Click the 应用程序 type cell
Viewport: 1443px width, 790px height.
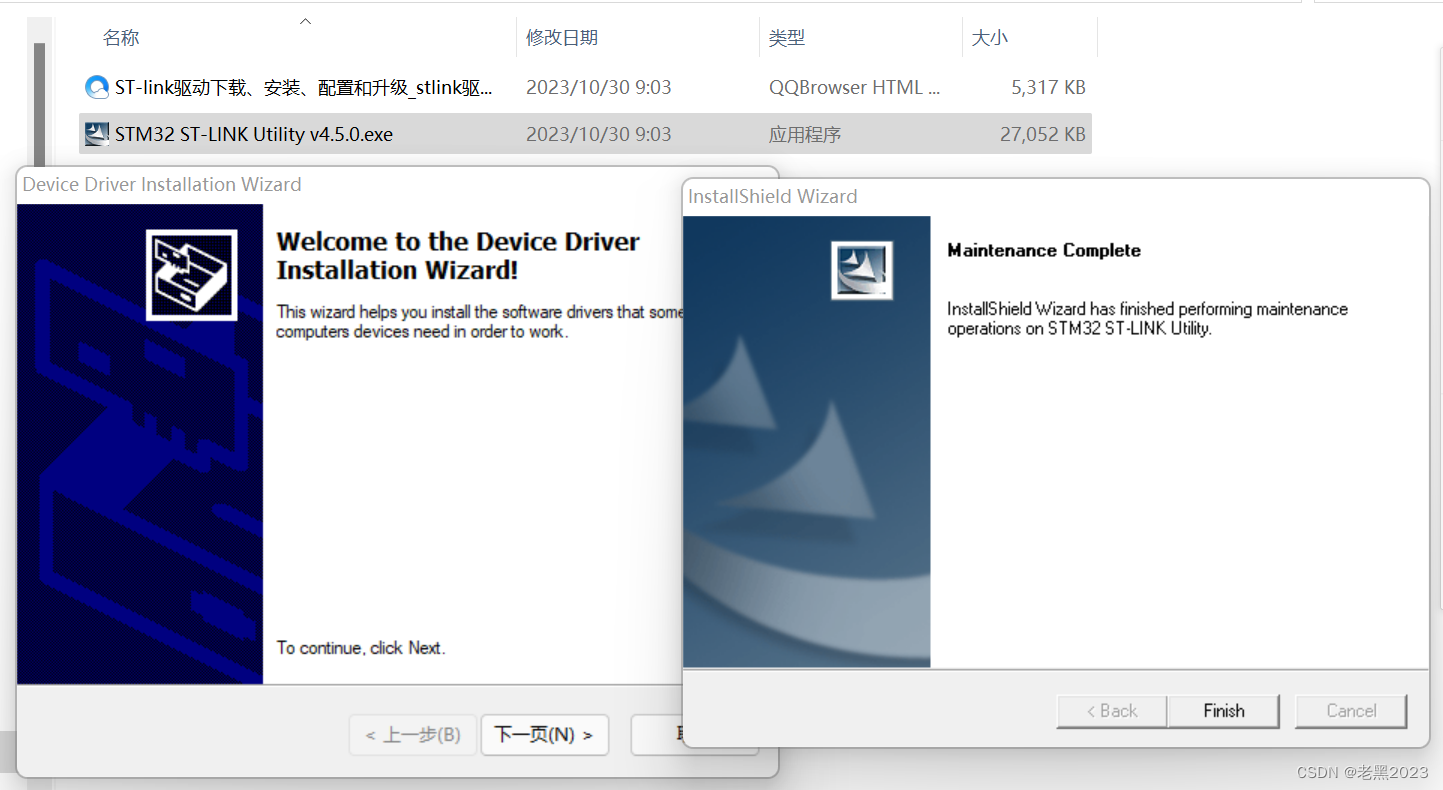[x=805, y=134]
